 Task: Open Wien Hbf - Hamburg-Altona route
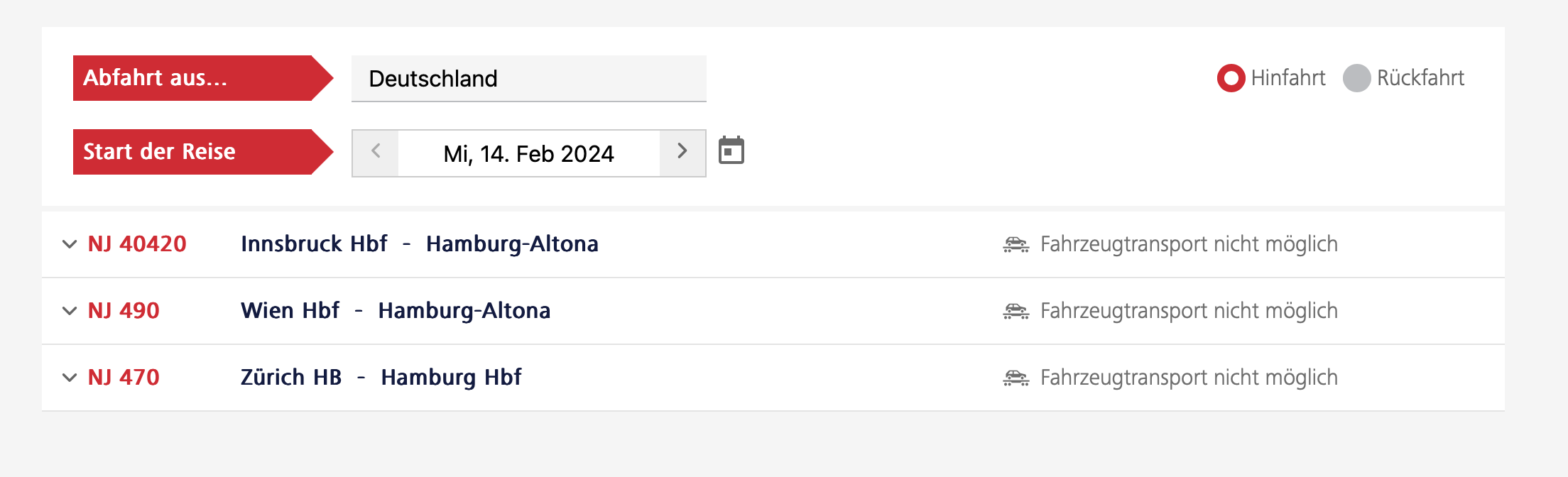(395, 311)
